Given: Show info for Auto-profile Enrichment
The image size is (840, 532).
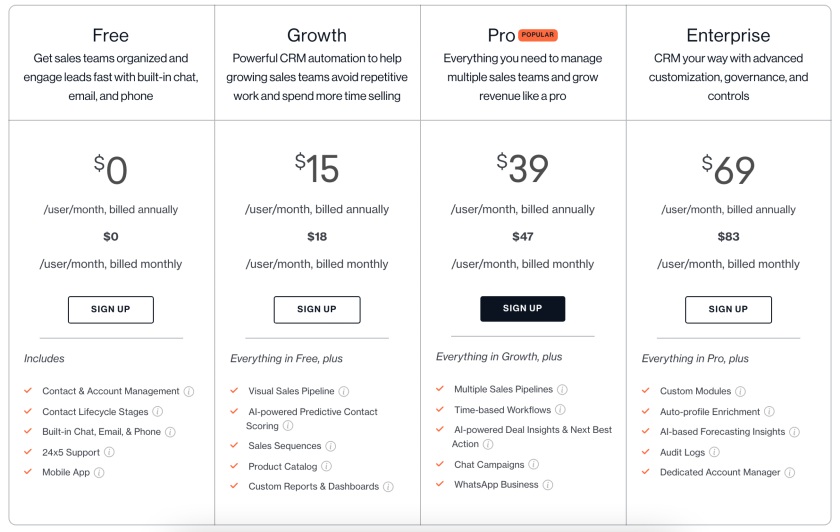Looking at the screenshot, I should 769,411.
